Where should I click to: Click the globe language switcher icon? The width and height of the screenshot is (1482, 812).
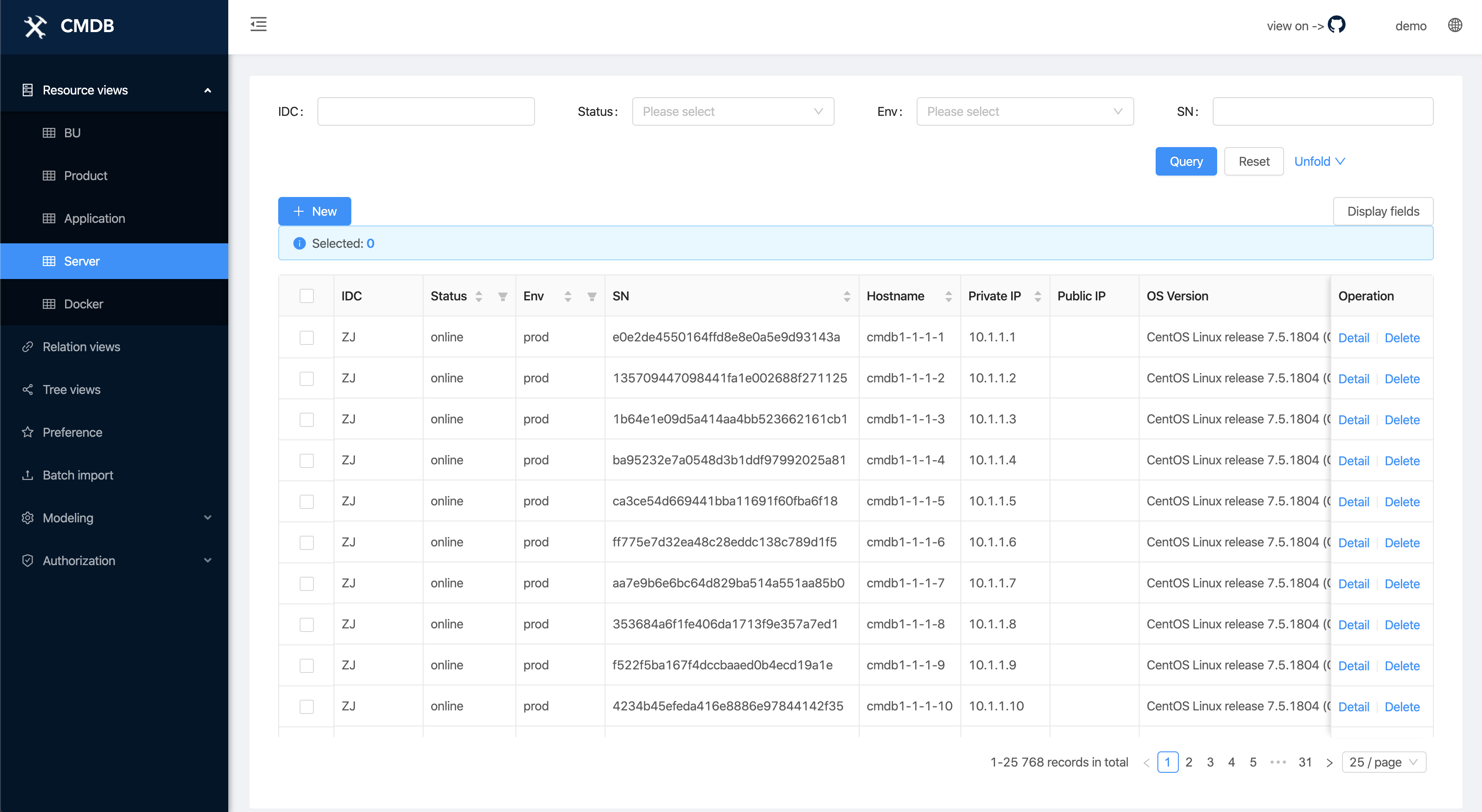1455,25
